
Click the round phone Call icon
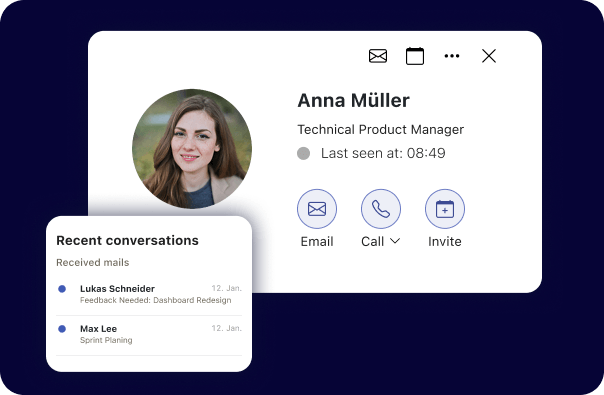pos(381,209)
